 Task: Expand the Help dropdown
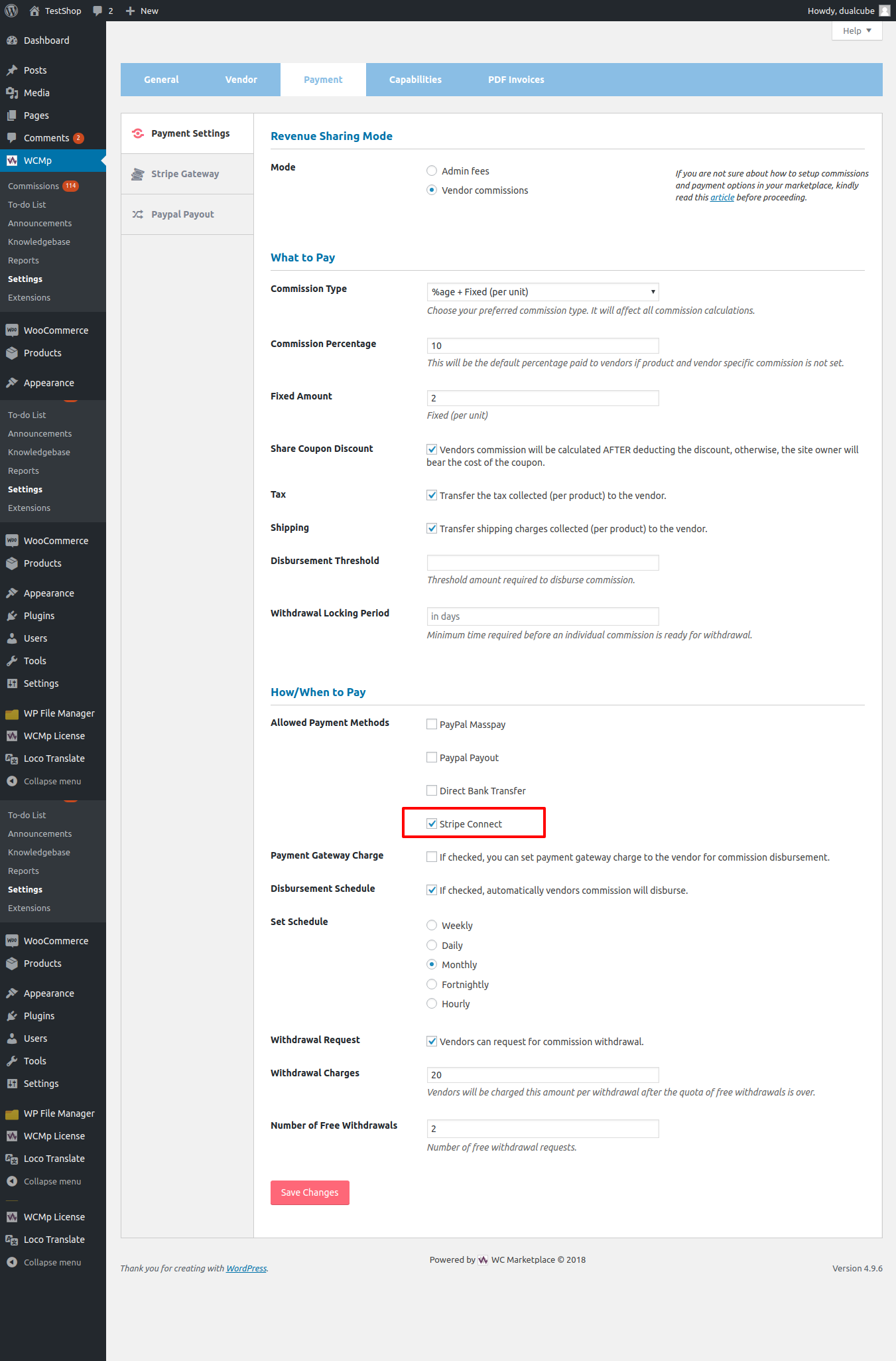coord(857,31)
